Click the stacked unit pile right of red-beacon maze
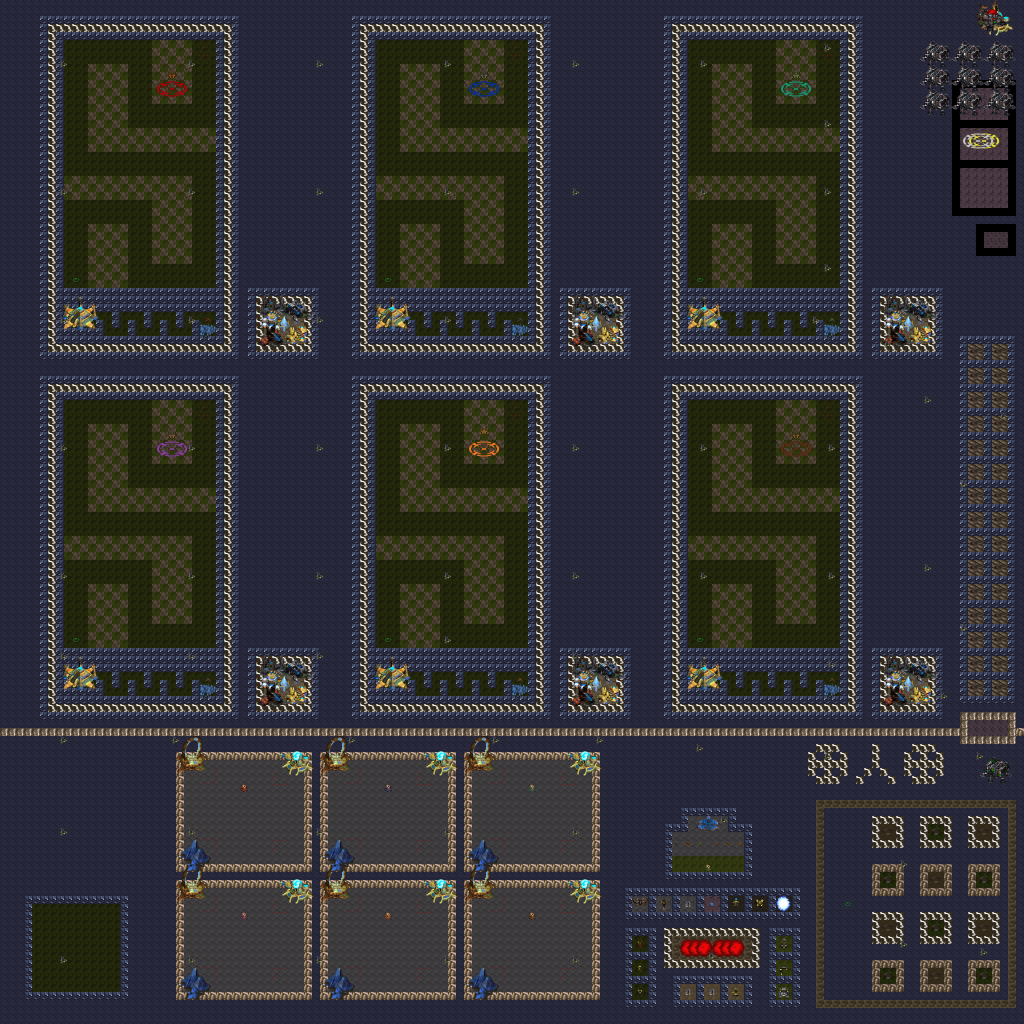 coord(283,322)
